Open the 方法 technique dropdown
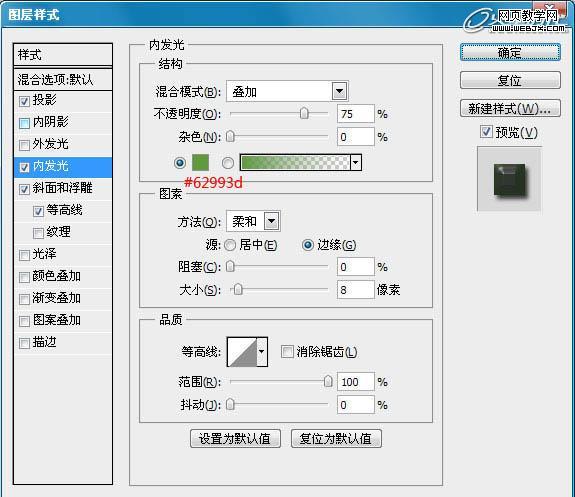 tap(271, 221)
